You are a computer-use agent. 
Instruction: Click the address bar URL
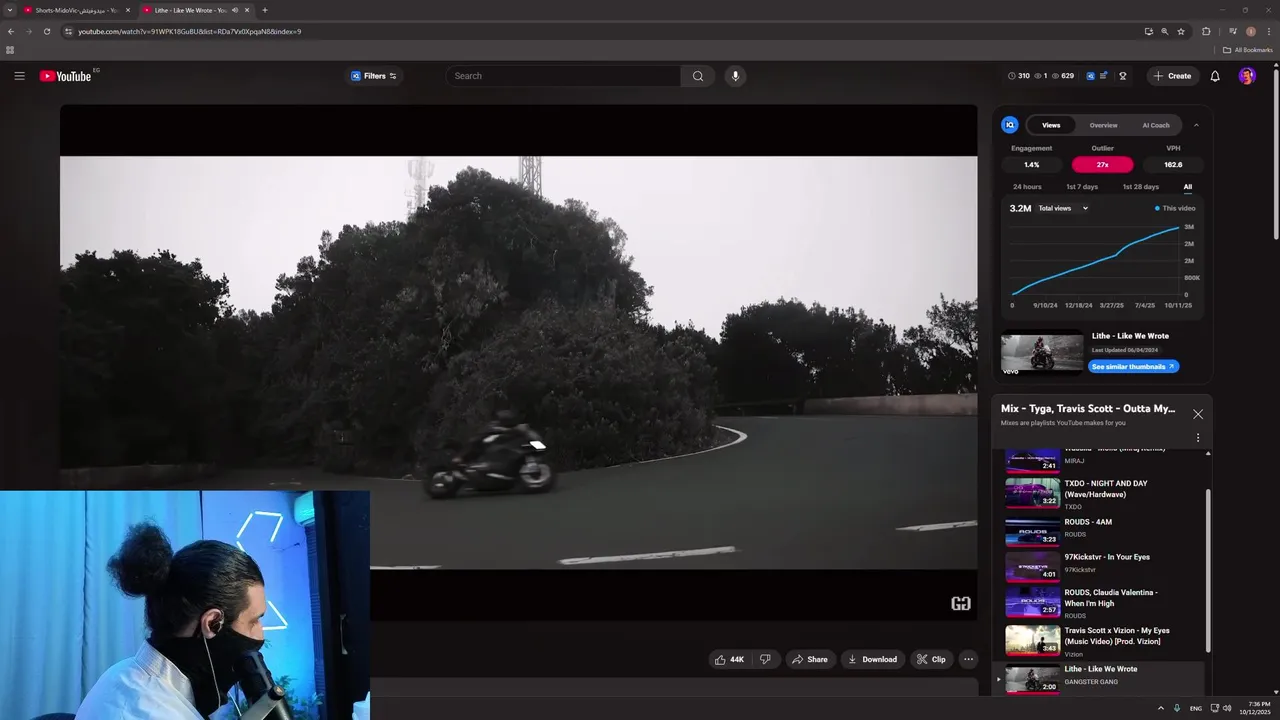[190, 31]
